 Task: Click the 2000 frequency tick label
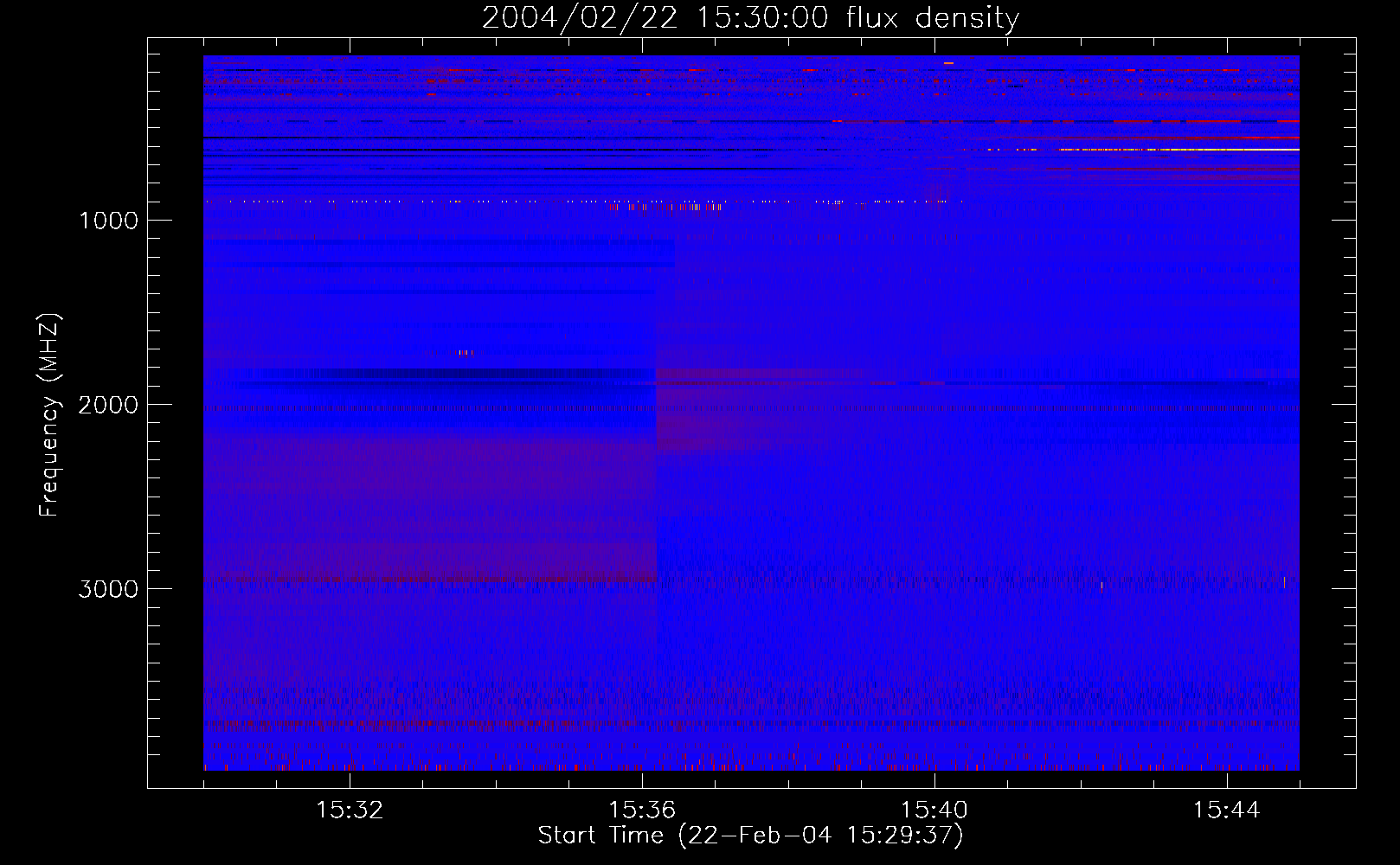tap(108, 405)
